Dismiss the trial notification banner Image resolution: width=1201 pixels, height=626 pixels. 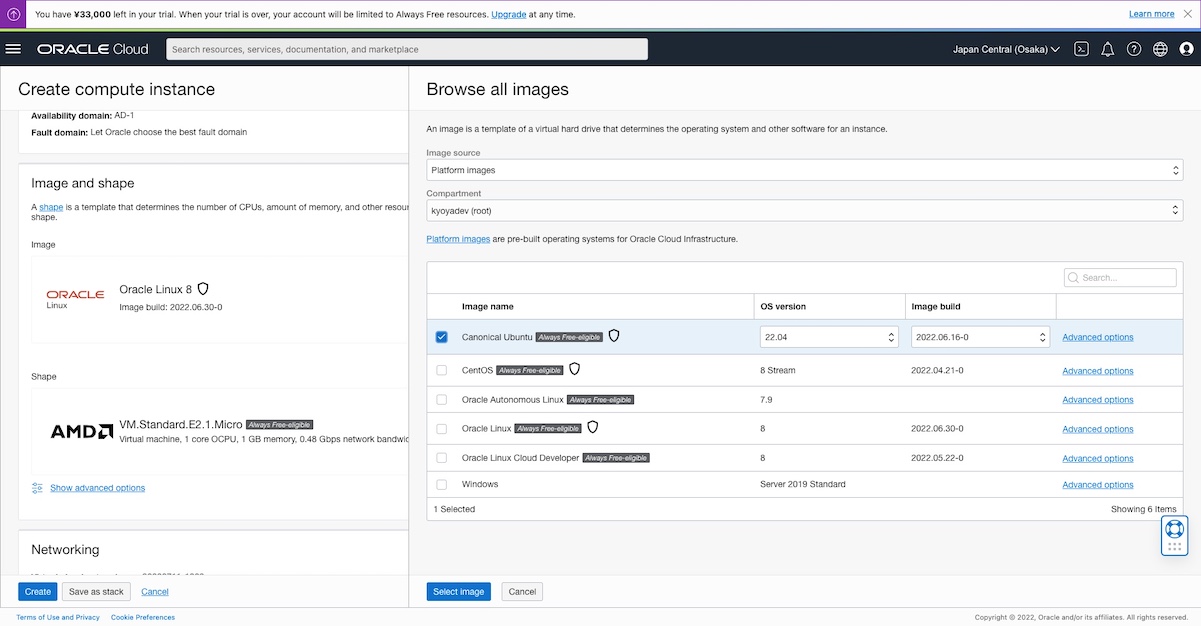1188,14
